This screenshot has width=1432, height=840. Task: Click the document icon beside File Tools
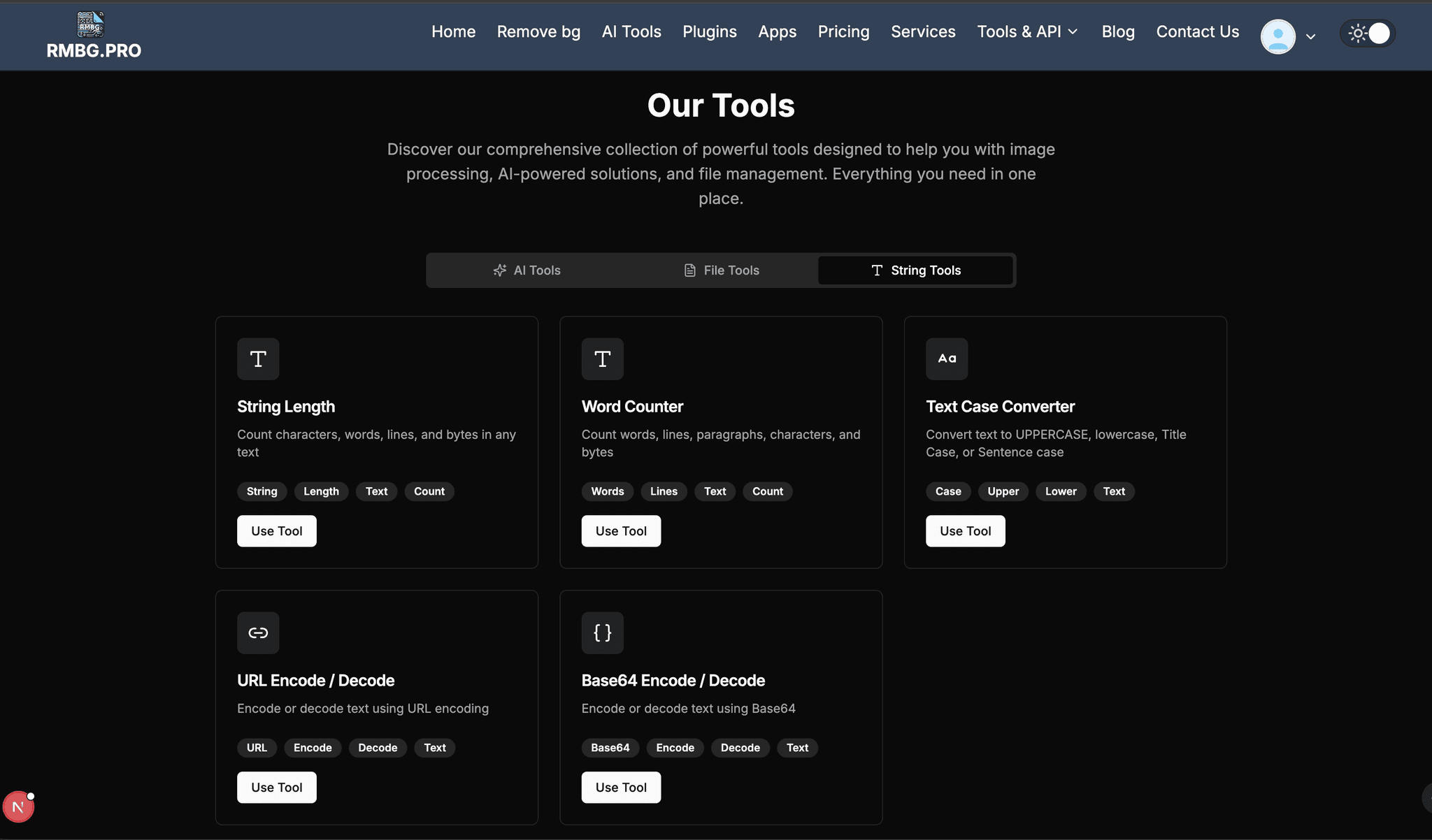click(x=689, y=270)
